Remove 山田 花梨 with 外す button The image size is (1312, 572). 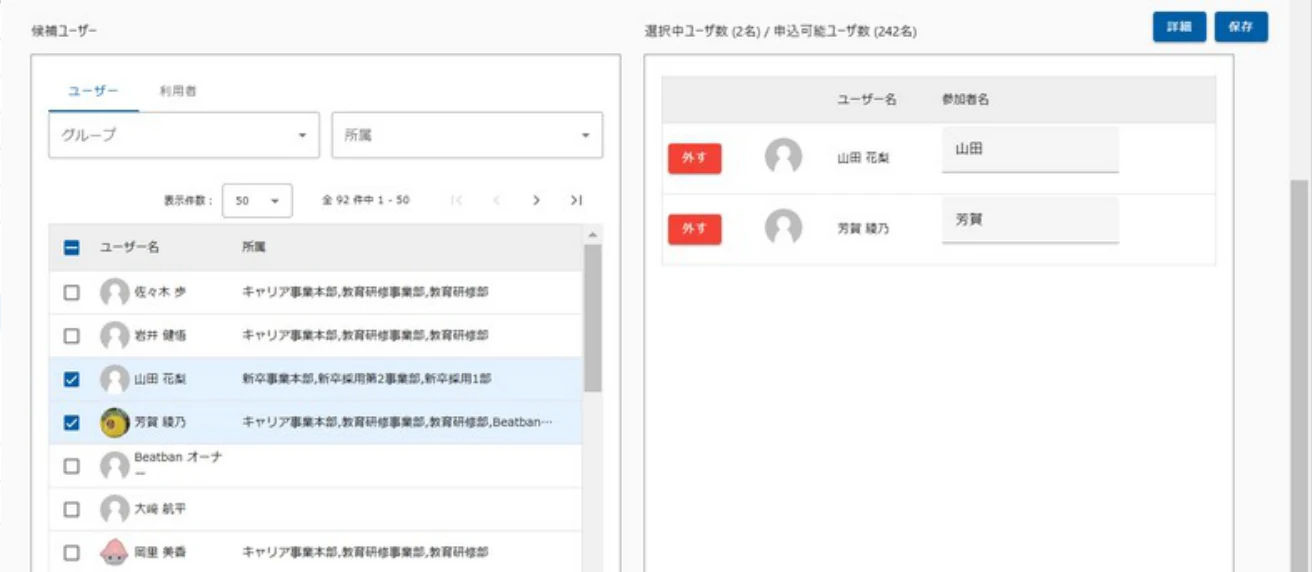pyautogui.click(x=694, y=158)
